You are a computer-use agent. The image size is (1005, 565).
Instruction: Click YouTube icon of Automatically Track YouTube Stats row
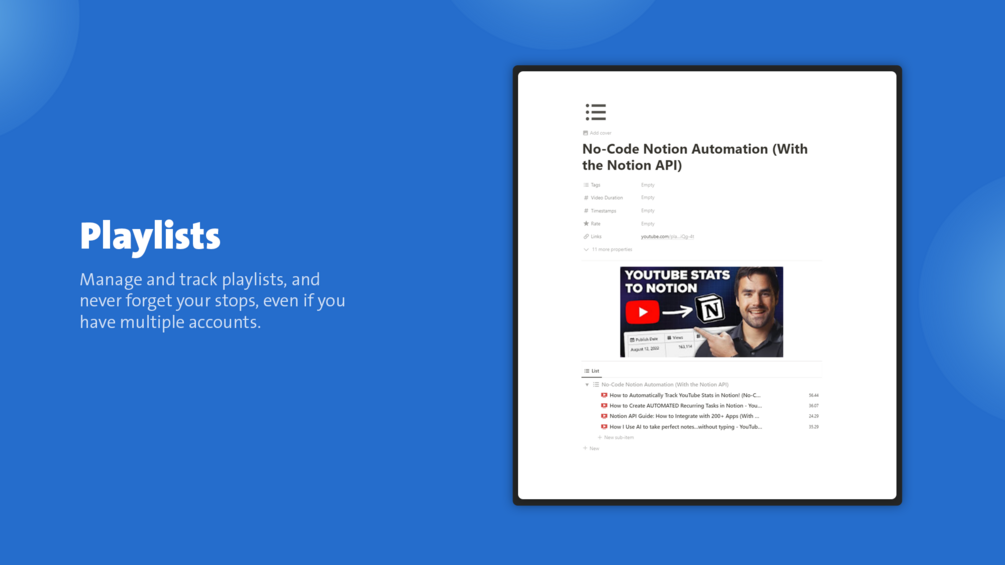pos(604,395)
